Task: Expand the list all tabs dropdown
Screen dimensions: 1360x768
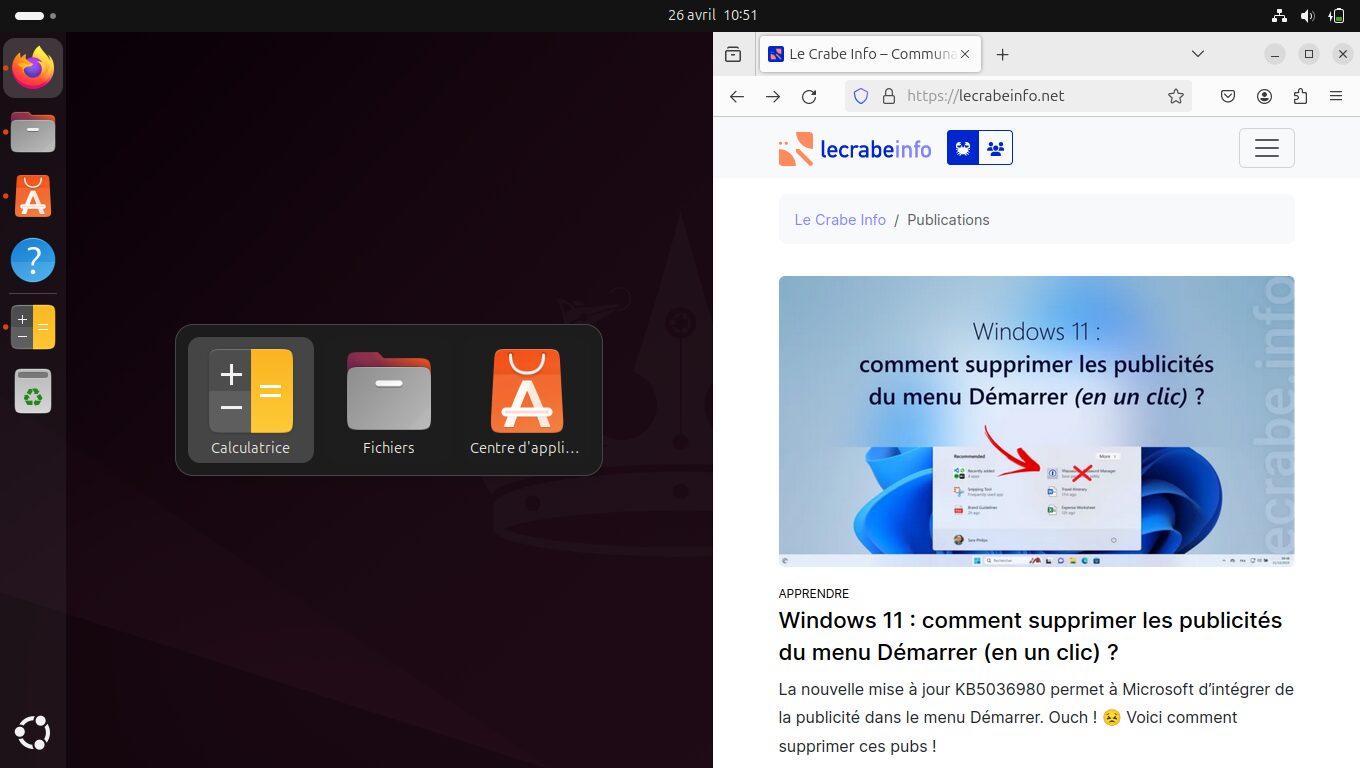Action: [x=1198, y=54]
